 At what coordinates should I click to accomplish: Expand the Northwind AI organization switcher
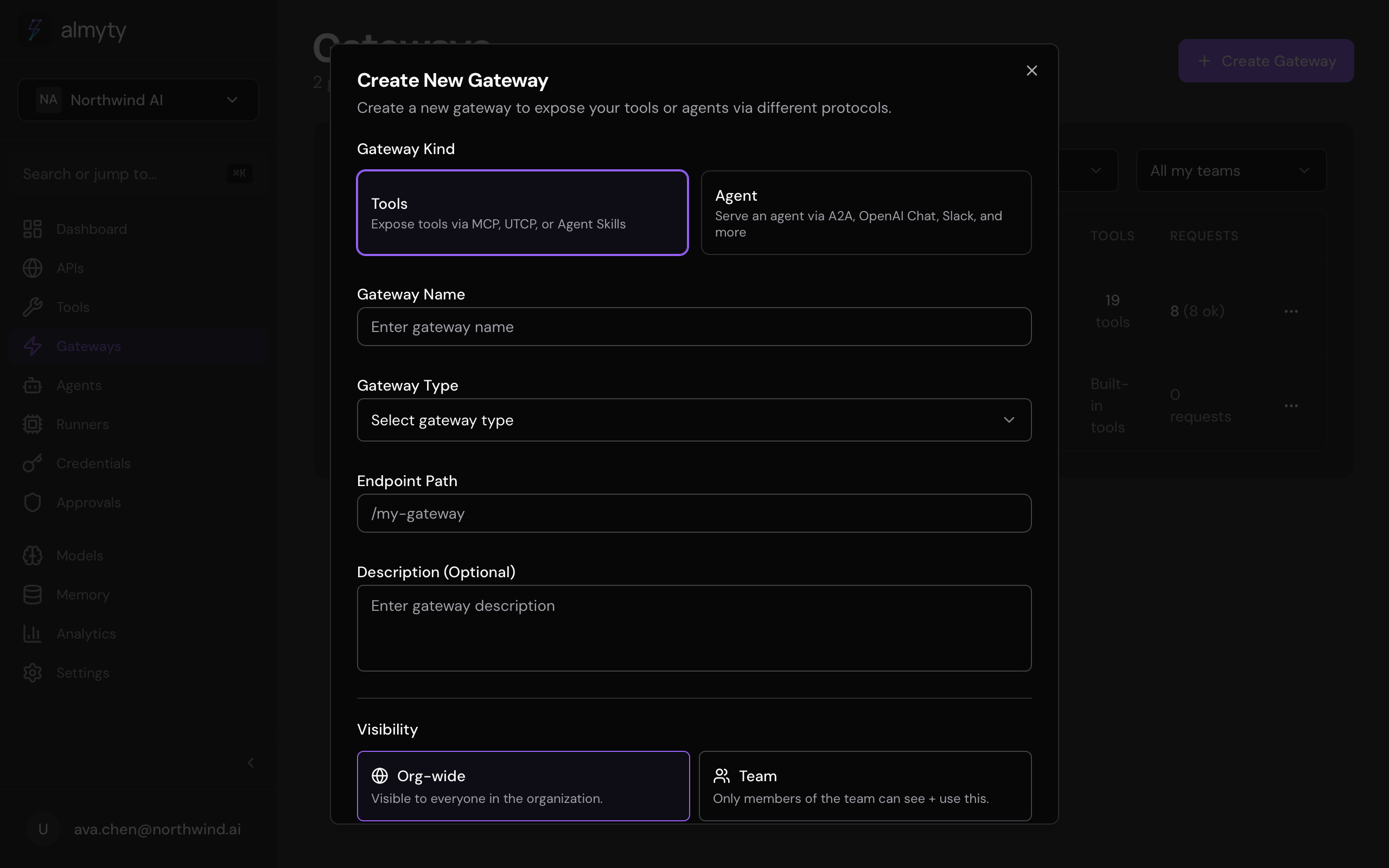click(138, 100)
